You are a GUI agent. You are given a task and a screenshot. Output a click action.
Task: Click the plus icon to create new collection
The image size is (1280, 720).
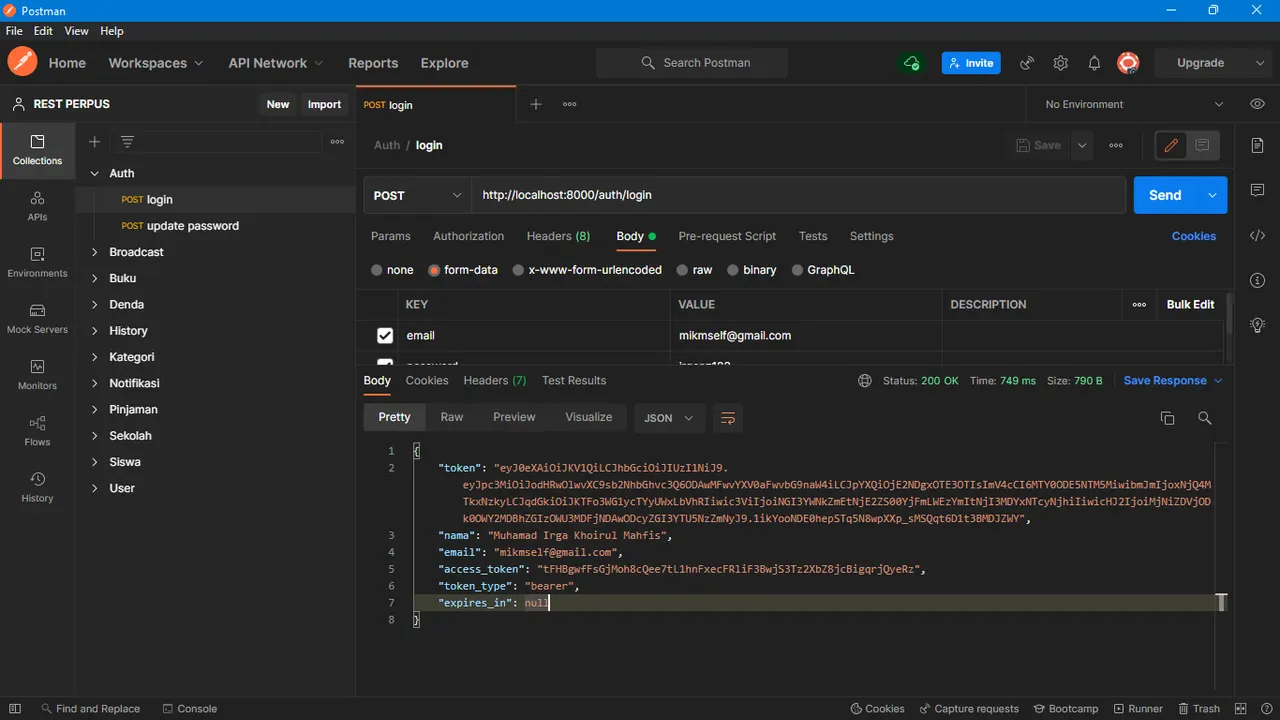[95, 142]
